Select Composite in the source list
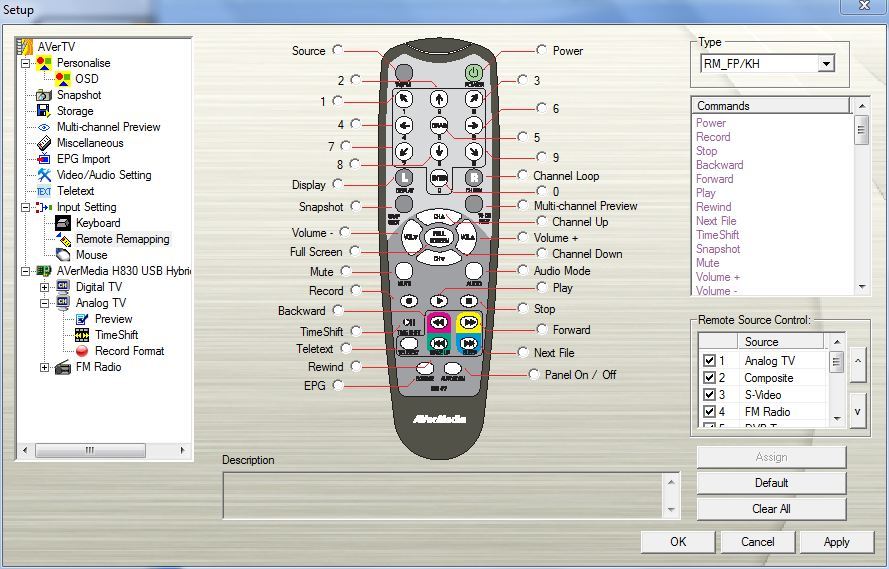Image resolution: width=889 pixels, height=569 pixels. [x=768, y=378]
